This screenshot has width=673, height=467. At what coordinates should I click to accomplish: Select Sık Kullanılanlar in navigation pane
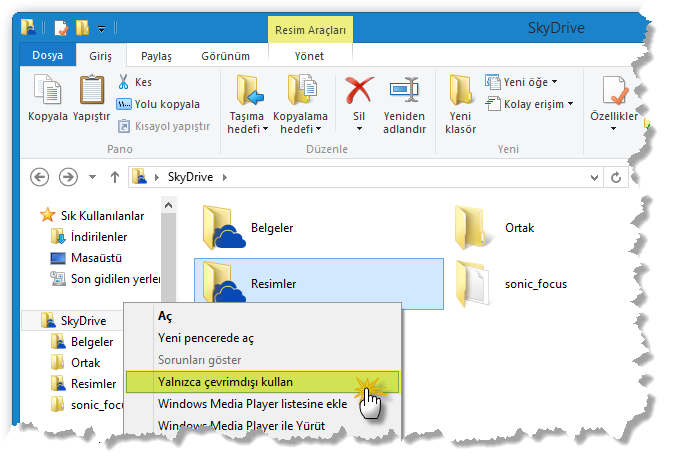92,215
